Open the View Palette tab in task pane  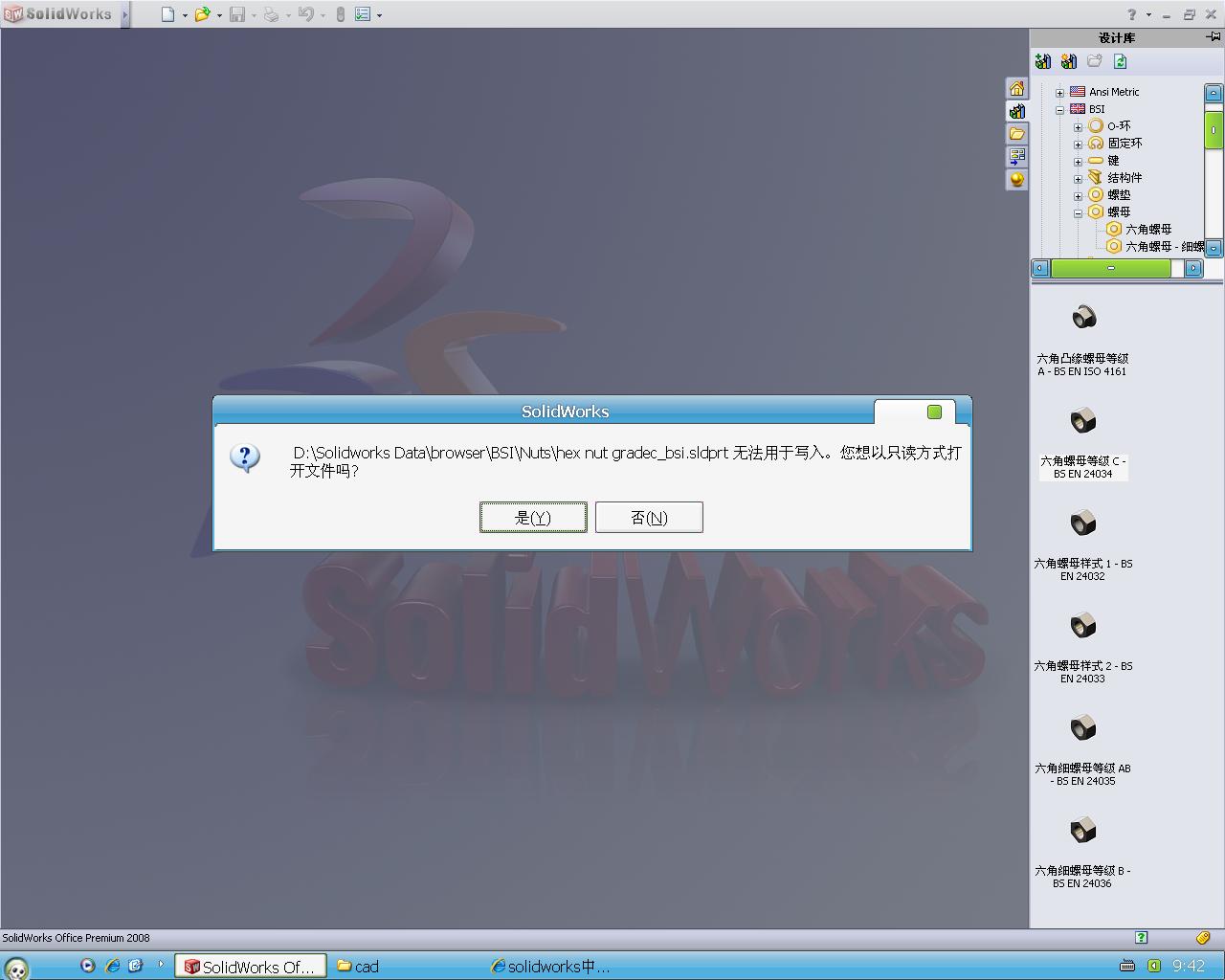1016,156
